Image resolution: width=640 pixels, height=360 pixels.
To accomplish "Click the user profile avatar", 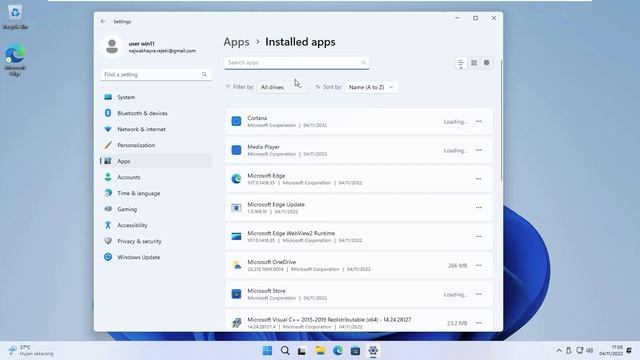I will (x=112, y=46).
